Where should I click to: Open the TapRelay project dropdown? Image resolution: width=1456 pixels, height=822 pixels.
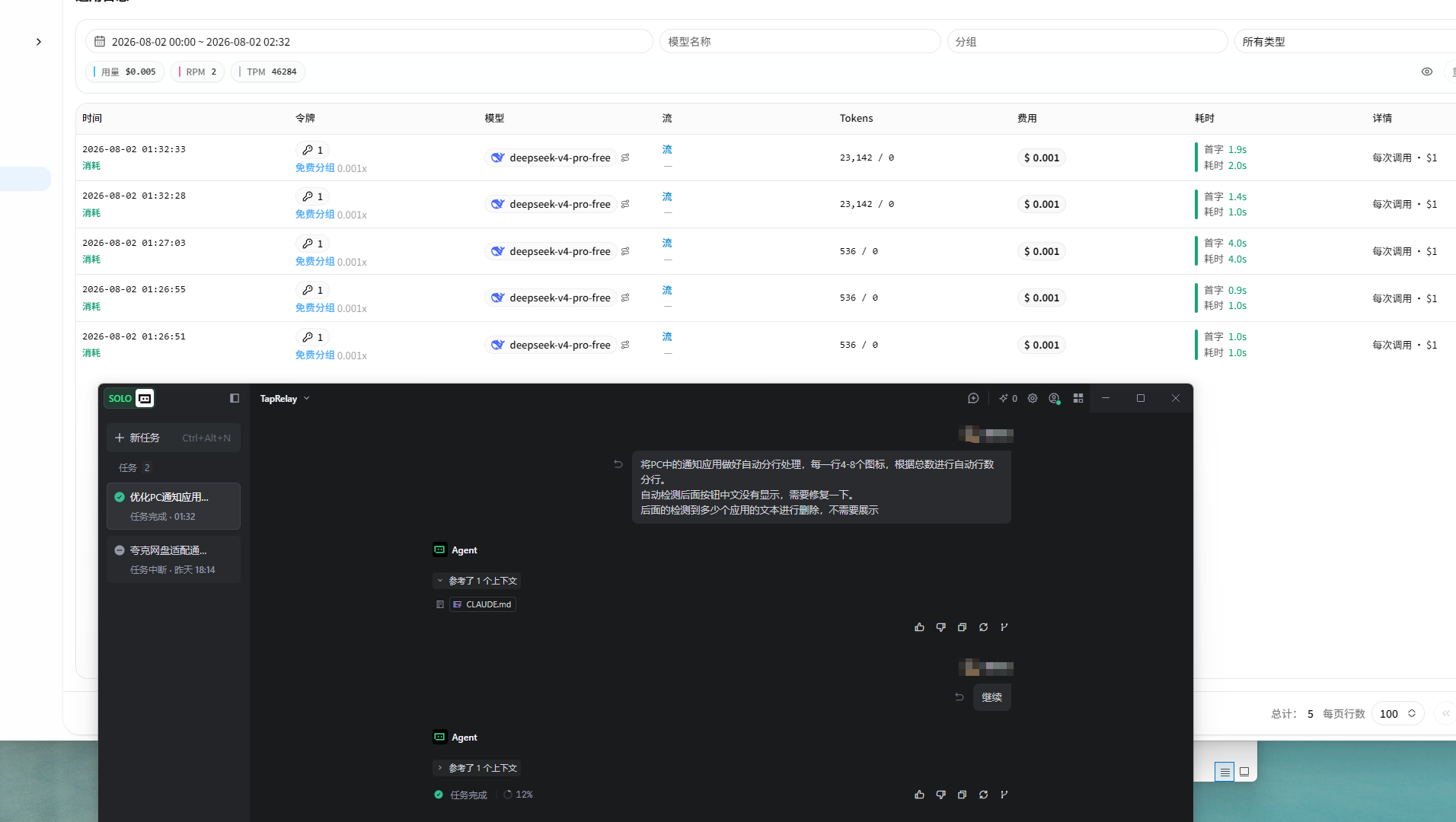tap(285, 398)
